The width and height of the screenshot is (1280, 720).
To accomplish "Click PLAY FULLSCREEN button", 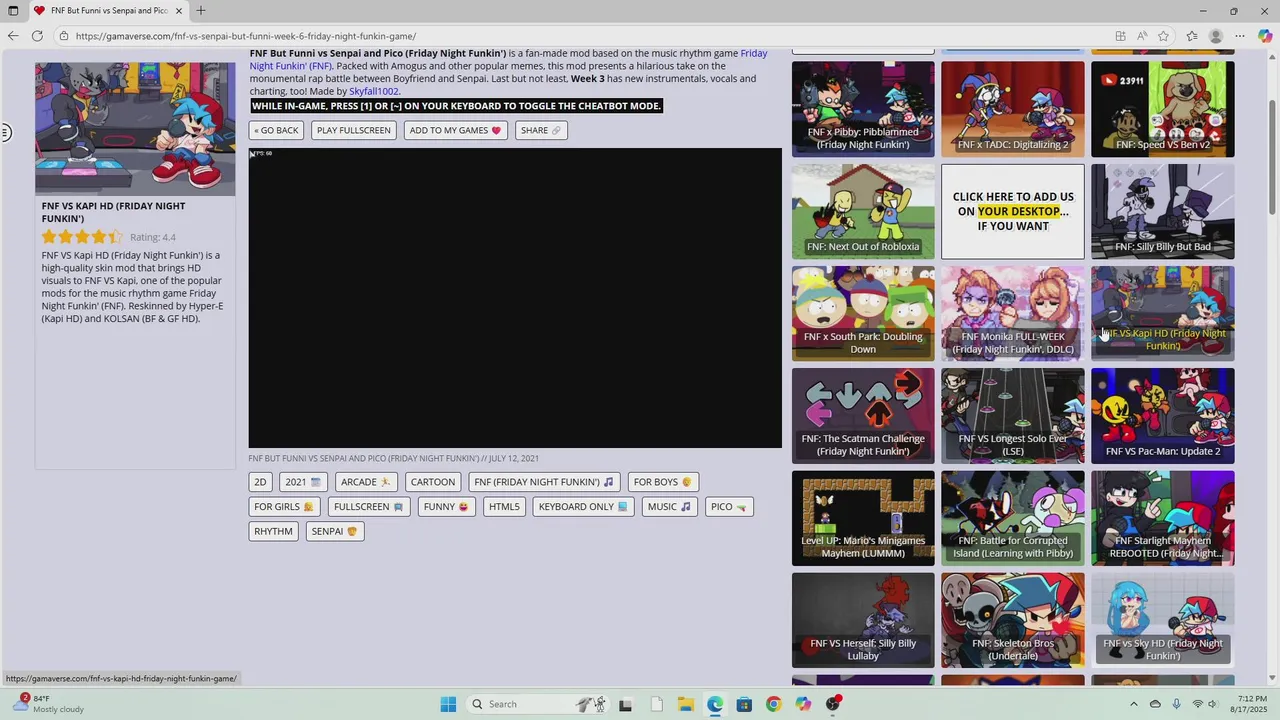I will (x=353, y=130).
